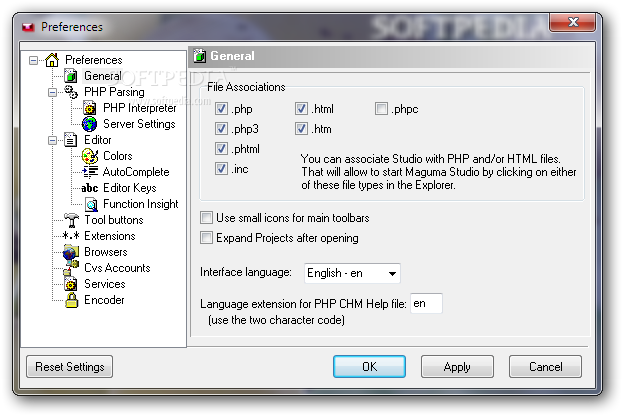The height and width of the screenshot is (416, 623).
Task: Click the General header panel icon
Action: [200, 56]
